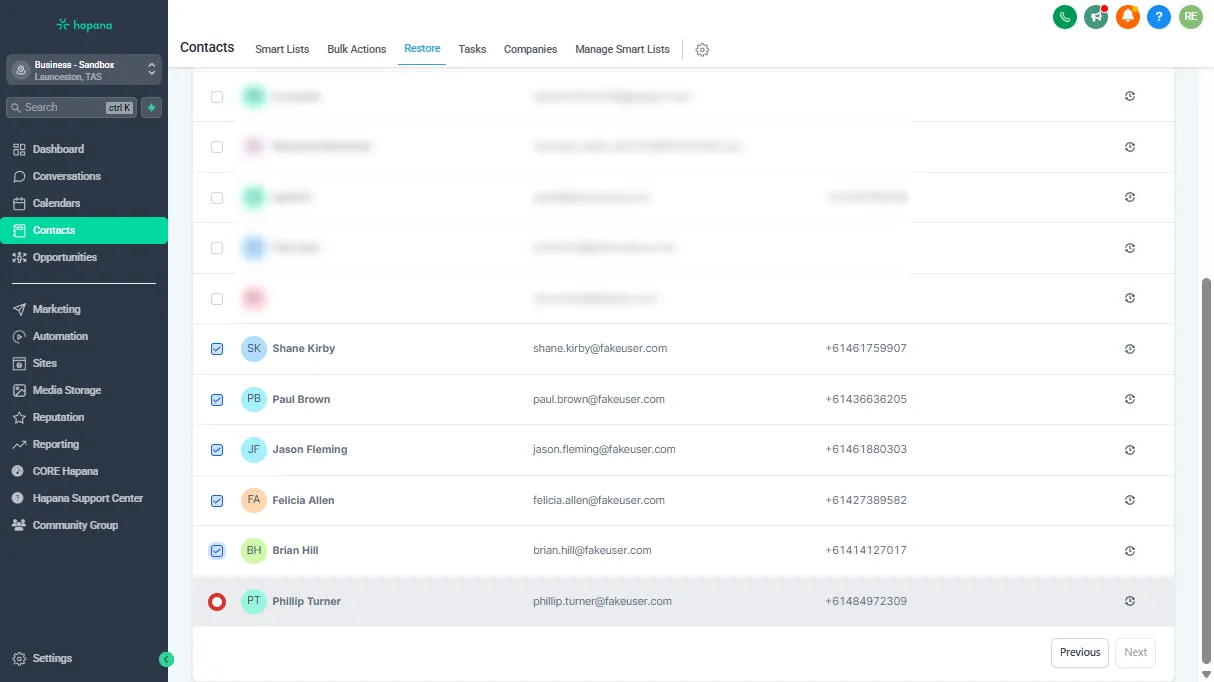This screenshot has width=1214, height=682.
Task: Click the green lightning quick actions icon
Action: pos(151,107)
